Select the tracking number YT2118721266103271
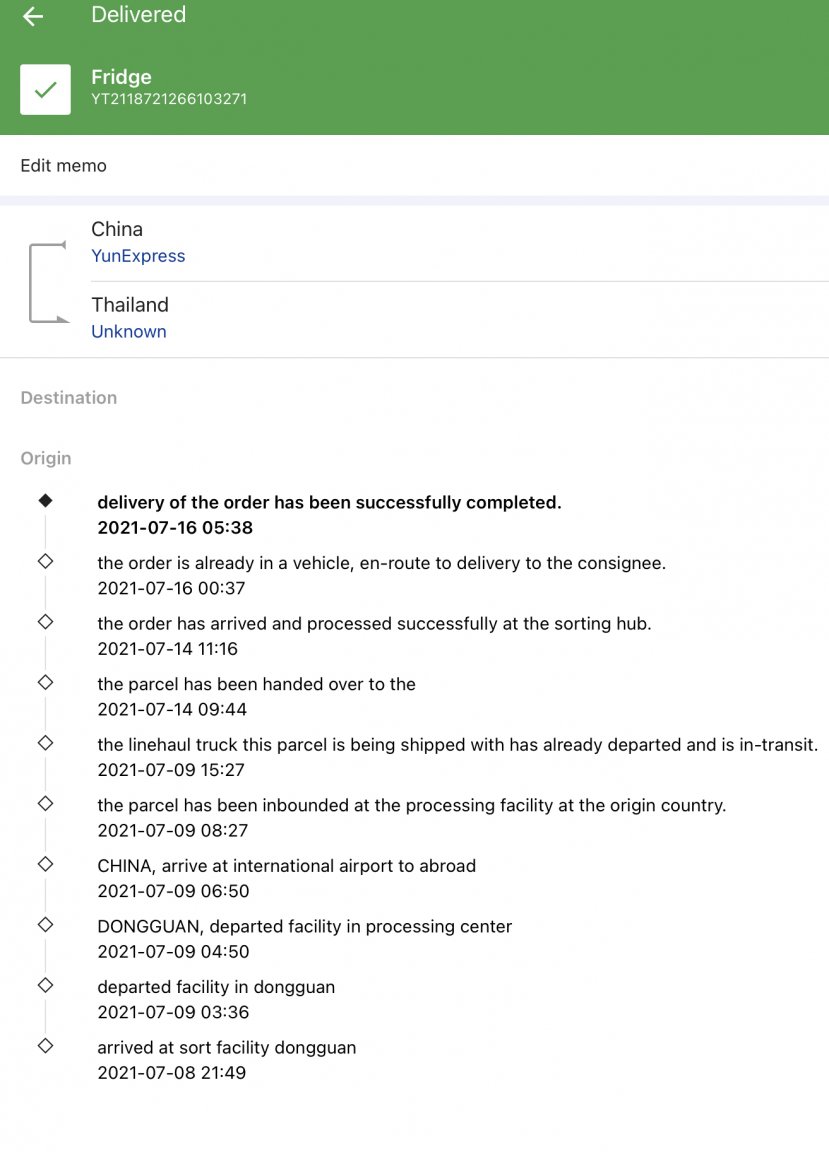The width and height of the screenshot is (829, 1152). pyautogui.click(x=169, y=99)
